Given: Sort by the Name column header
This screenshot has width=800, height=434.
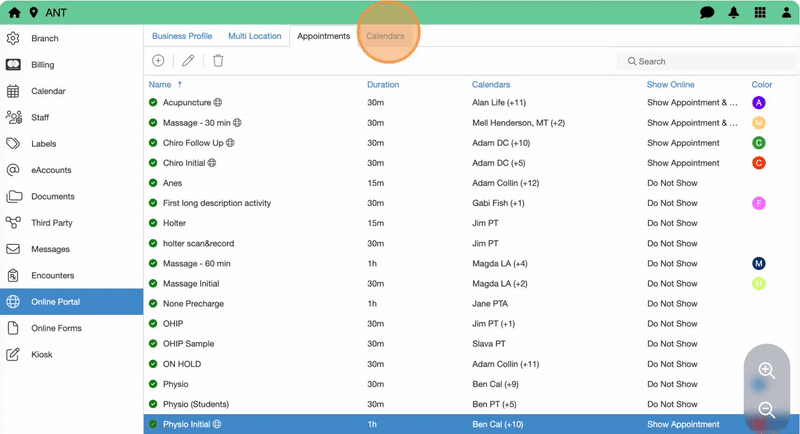Looking at the screenshot, I should (160, 85).
